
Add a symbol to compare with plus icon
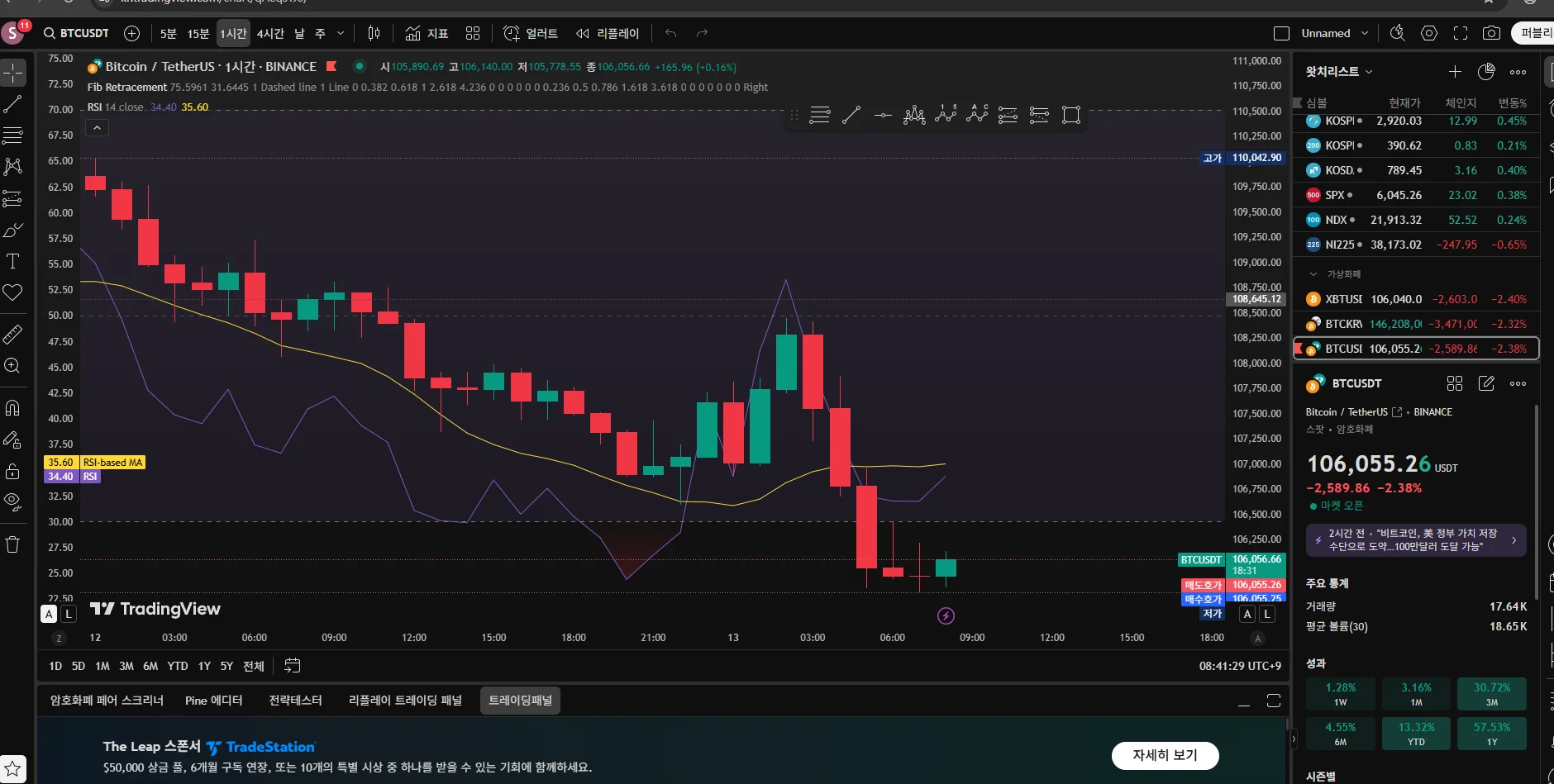click(x=131, y=33)
